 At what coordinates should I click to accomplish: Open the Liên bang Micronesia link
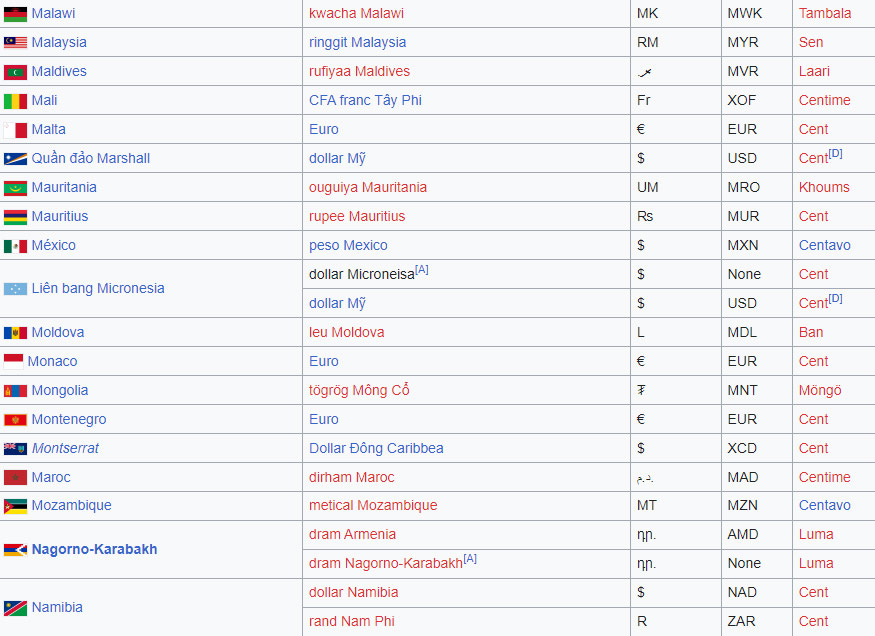point(97,288)
